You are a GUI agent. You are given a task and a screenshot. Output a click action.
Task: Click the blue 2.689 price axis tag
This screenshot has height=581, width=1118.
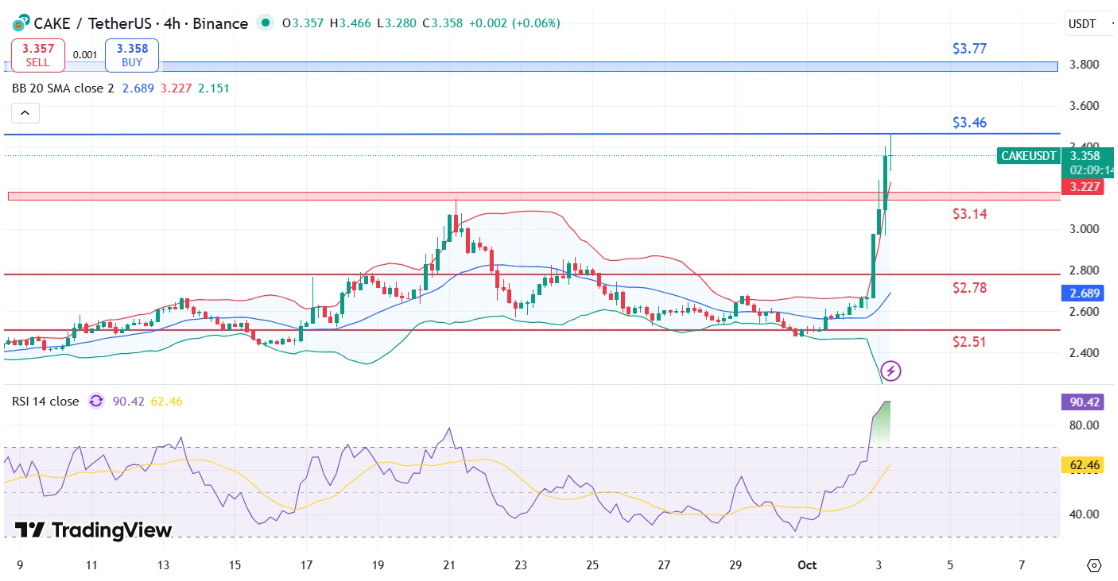[1083, 294]
